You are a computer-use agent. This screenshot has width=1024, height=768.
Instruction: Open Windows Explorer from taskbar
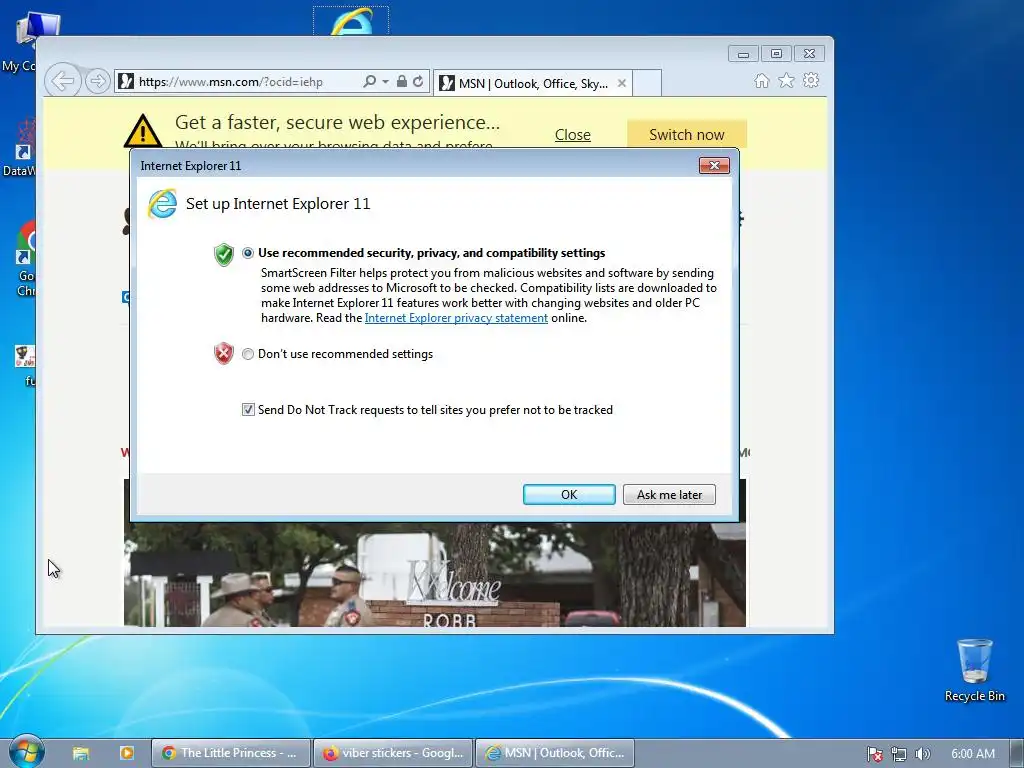click(x=80, y=753)
